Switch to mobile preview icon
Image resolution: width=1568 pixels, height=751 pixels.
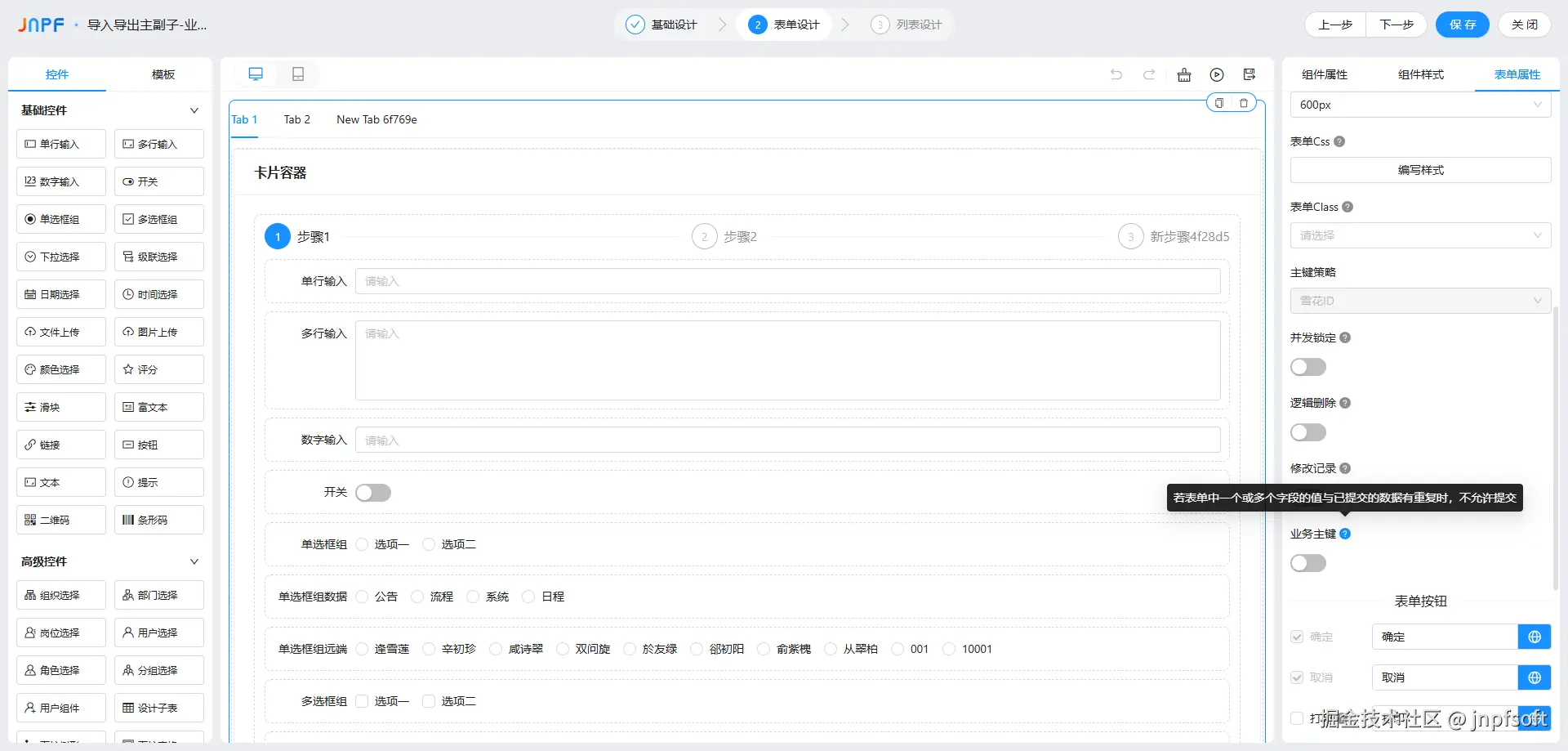tap(298, 74)
